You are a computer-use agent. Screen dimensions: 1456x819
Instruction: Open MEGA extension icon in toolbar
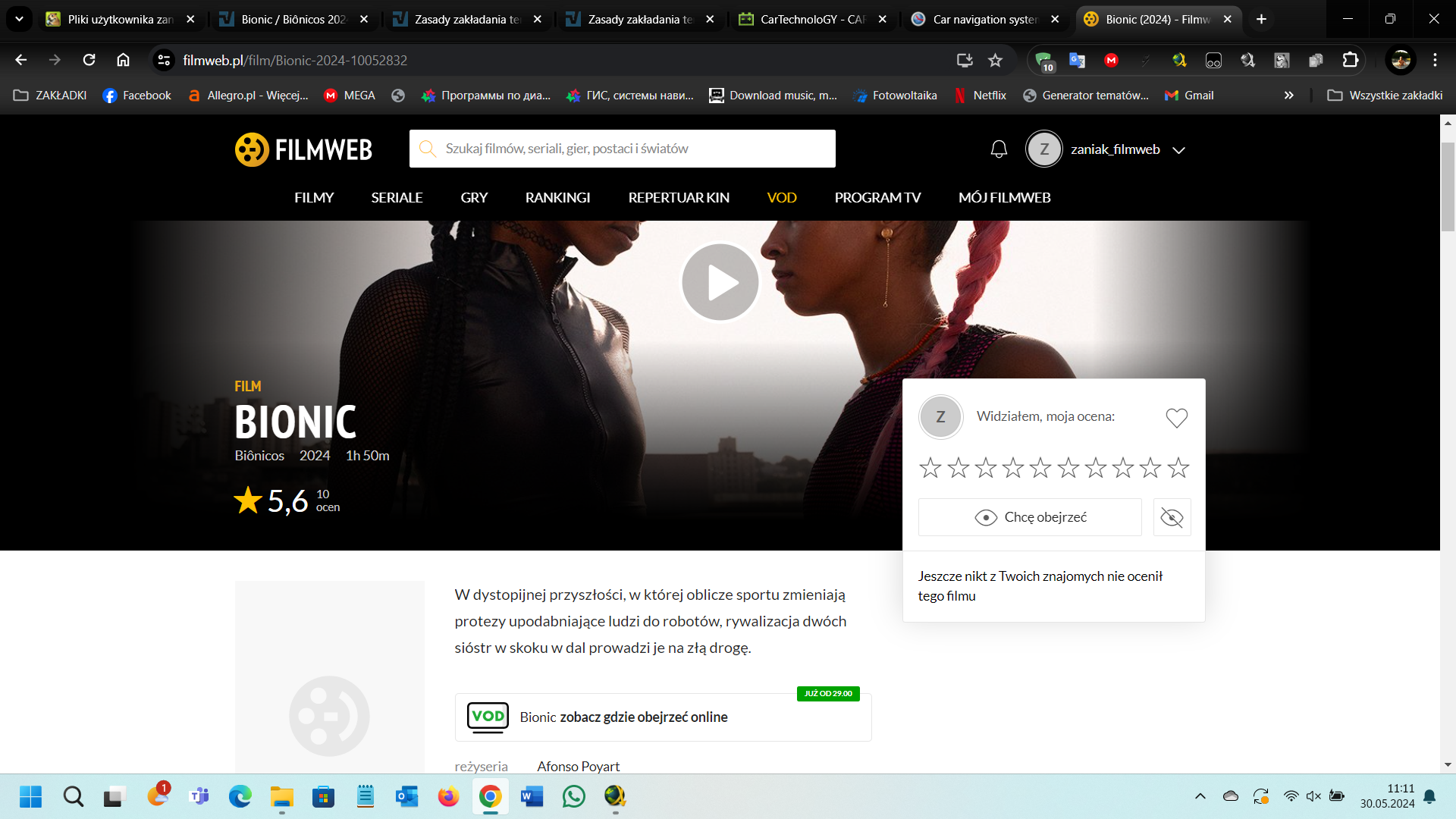pyautogui.click(x=1111, y=60)
